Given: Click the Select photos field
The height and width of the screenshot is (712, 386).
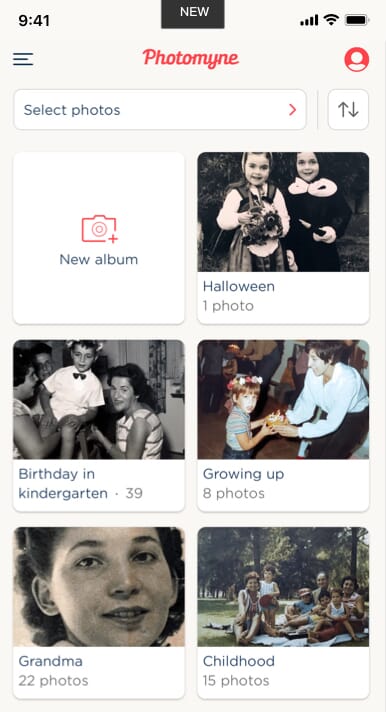Looking at the screenshot, I should coord(160,109).
